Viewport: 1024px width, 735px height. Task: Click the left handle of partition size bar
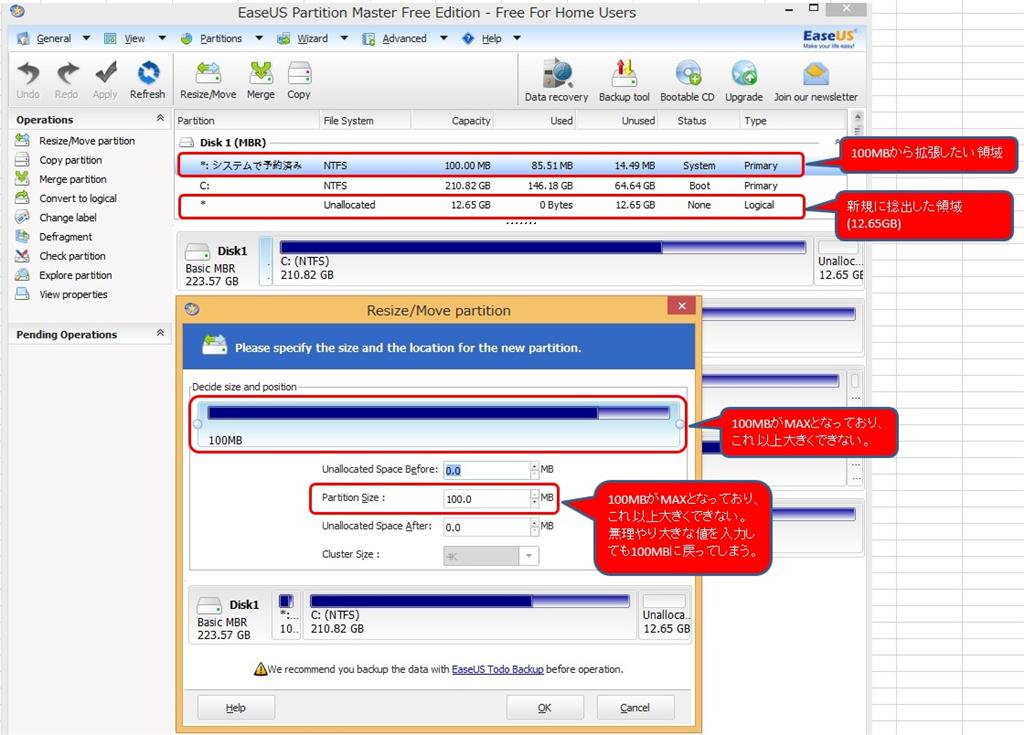pyautogui.click(x=197, y=424)
